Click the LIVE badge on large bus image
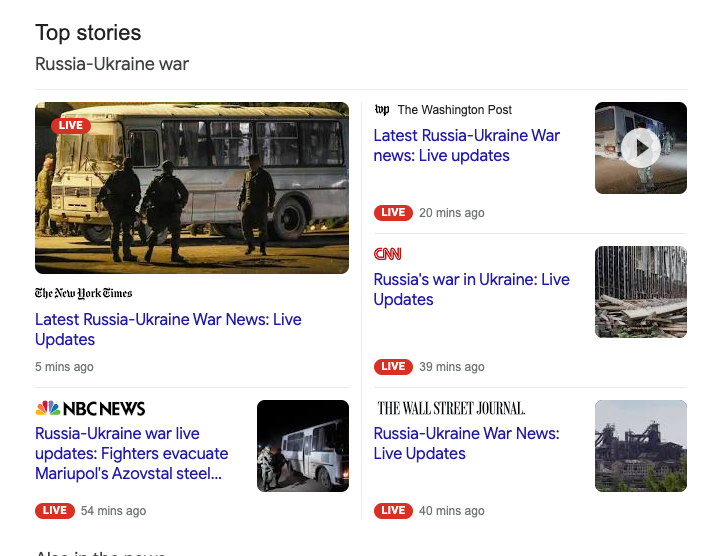 71,125
